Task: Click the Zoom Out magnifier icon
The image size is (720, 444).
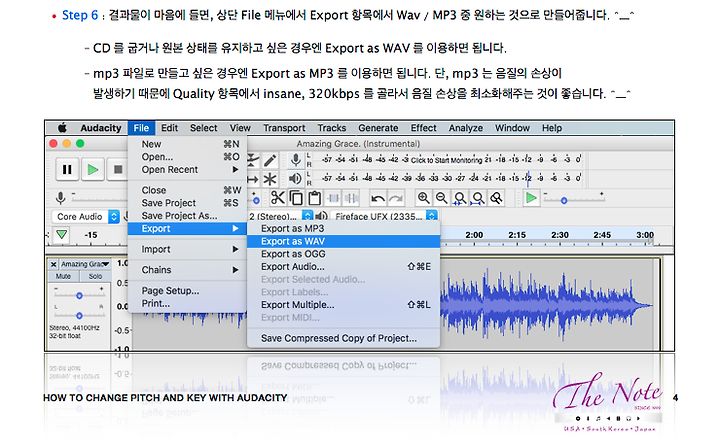Action: click(x=441, y=198)
